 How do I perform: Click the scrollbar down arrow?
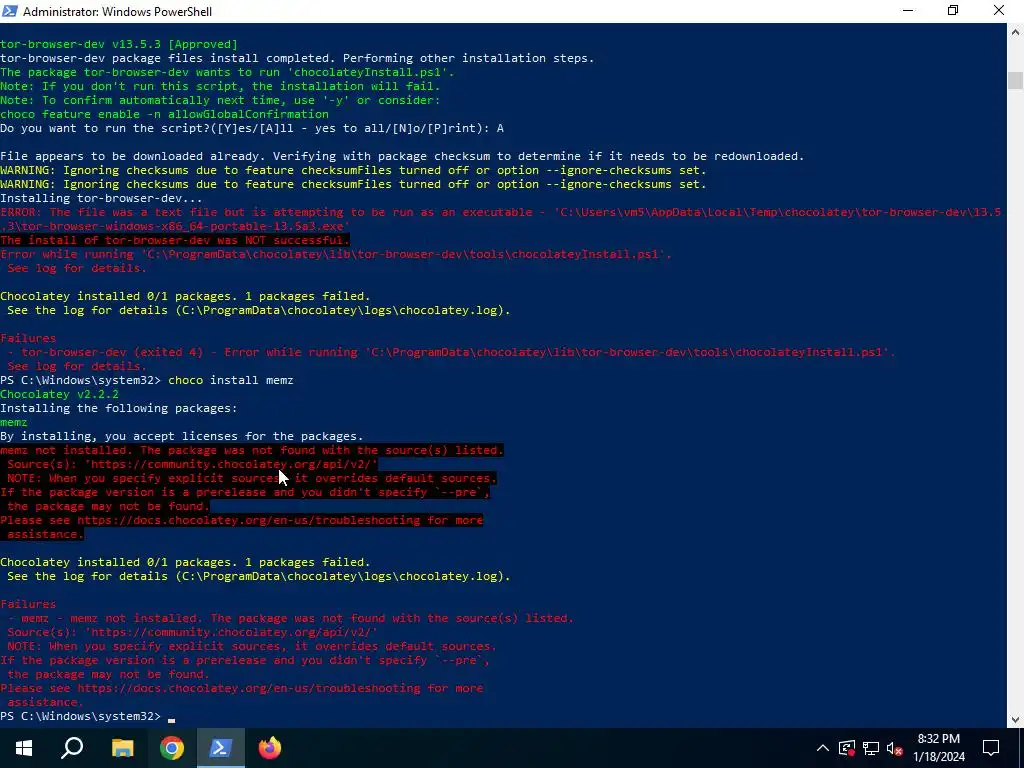[1016, 720]
